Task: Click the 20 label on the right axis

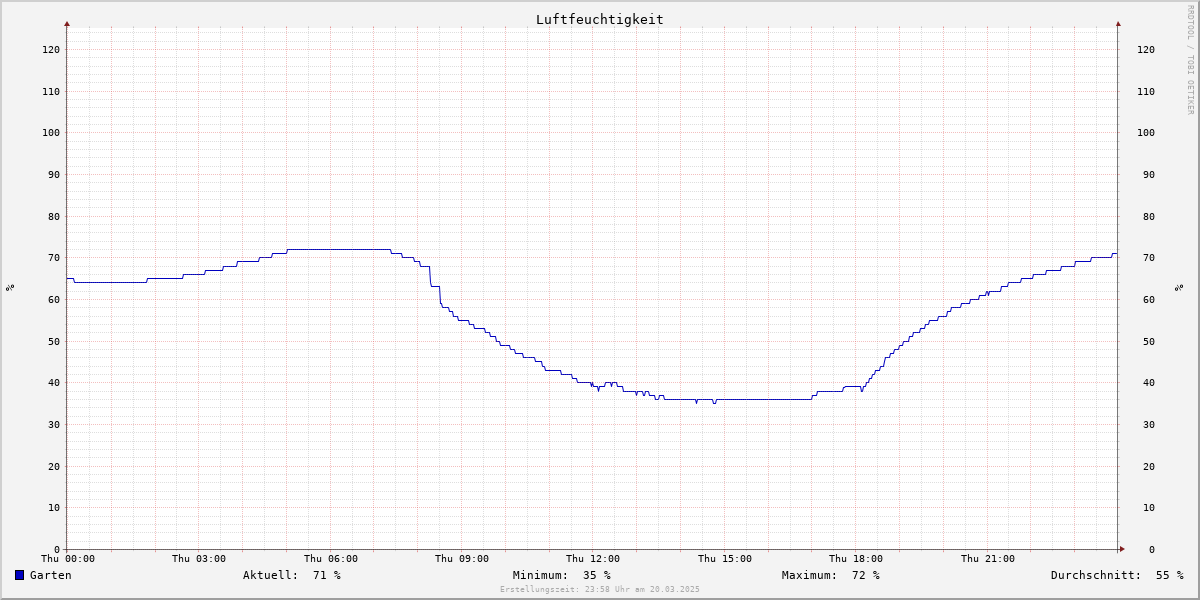Action: coord(1149,466)
